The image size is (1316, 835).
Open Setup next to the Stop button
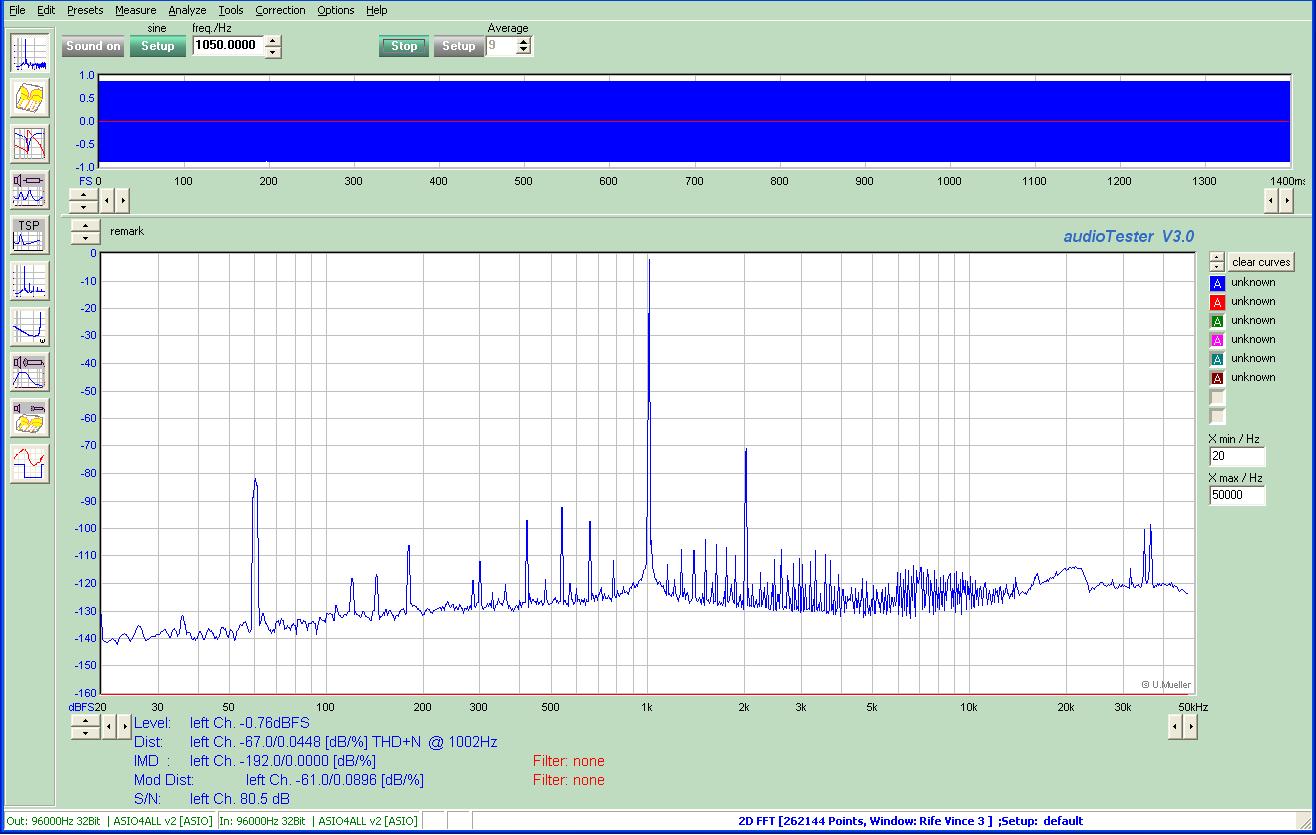(x=458, y=46)
